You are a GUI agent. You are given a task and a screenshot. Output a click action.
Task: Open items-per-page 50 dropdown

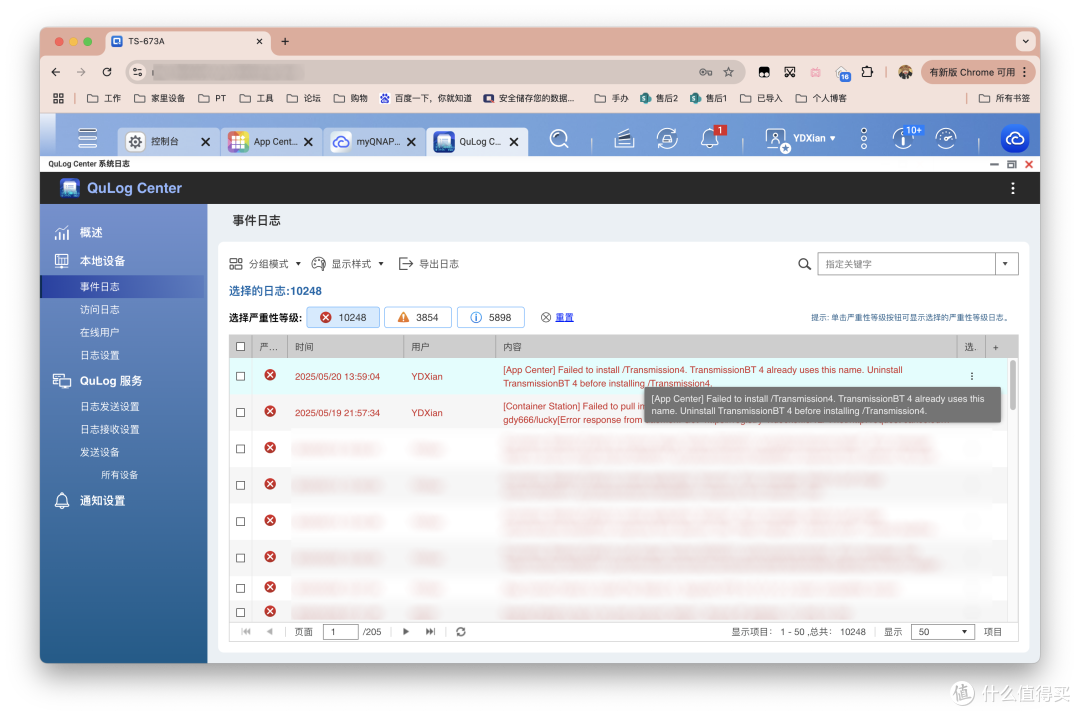click(942, 631)
